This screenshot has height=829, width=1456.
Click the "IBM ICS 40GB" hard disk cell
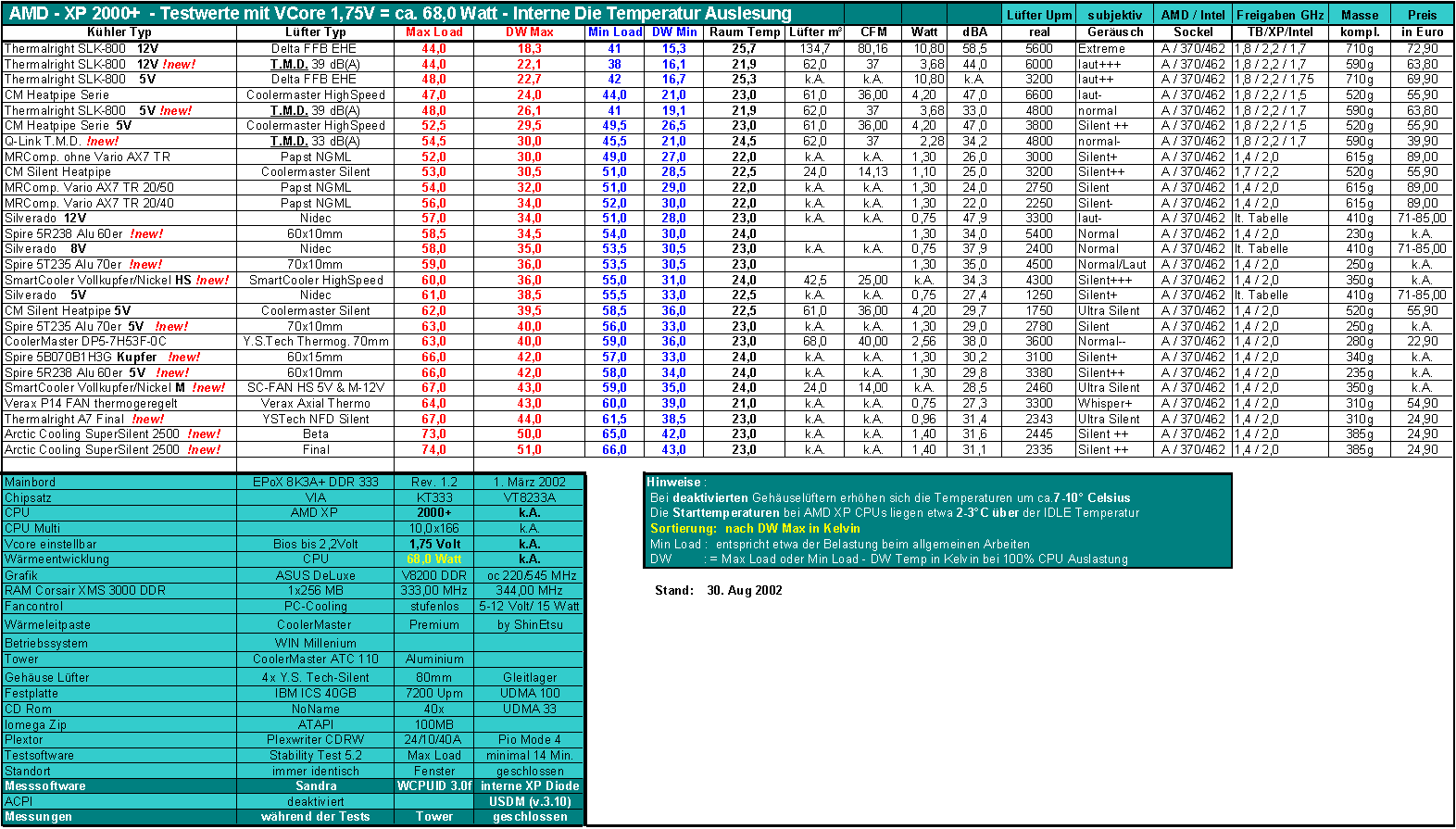tap(316, 693)
